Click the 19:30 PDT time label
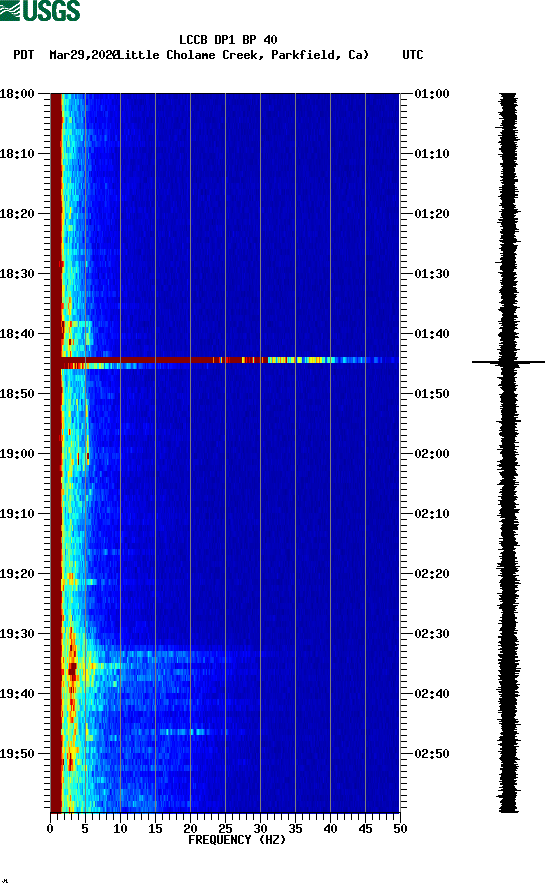 tap(17, 634)
